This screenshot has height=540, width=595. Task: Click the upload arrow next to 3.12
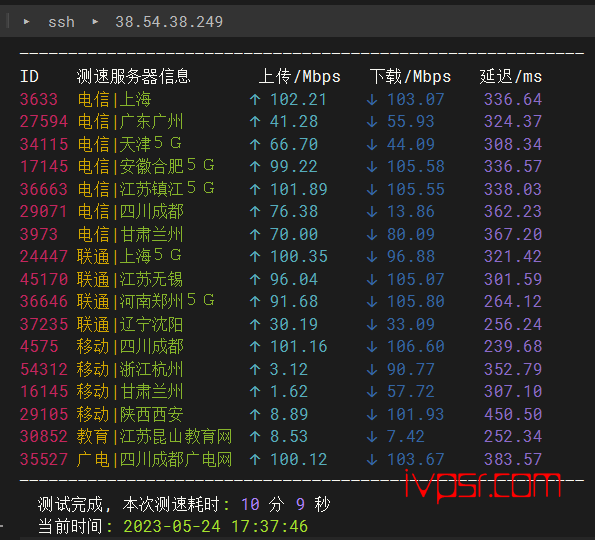(x=255, y=369)
